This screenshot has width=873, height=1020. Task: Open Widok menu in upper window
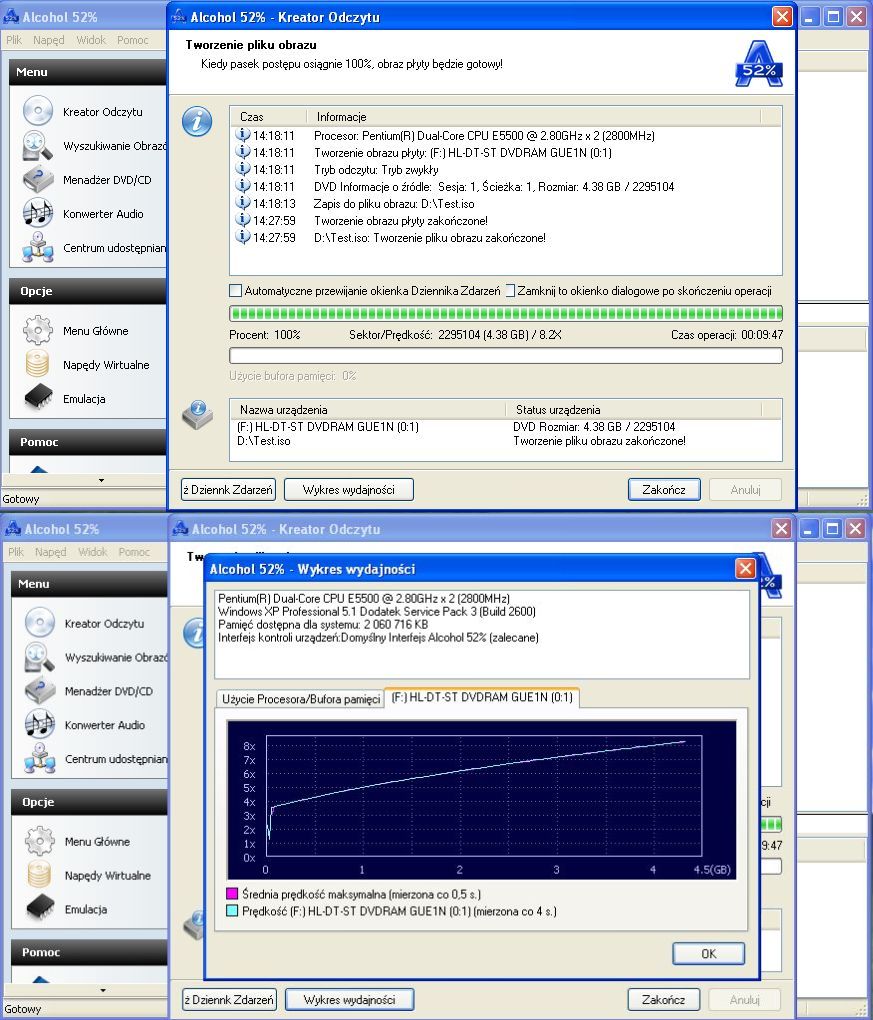click(91, 40)
